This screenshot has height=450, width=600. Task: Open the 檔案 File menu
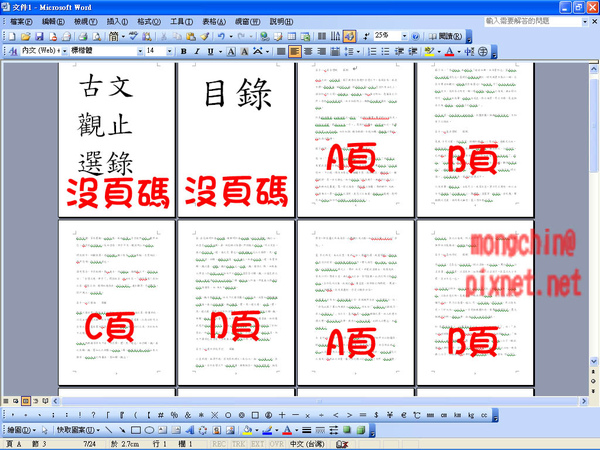(x=21, y=22)
